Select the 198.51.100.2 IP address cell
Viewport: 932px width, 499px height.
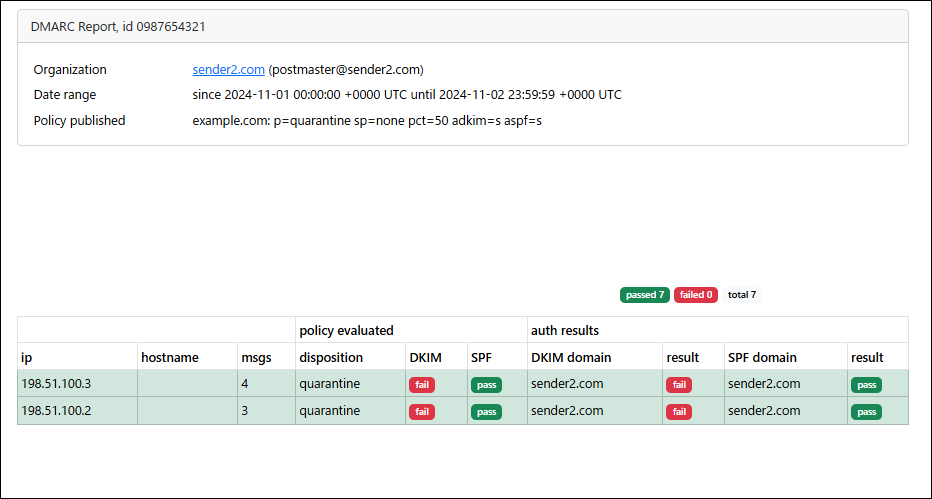77,411
